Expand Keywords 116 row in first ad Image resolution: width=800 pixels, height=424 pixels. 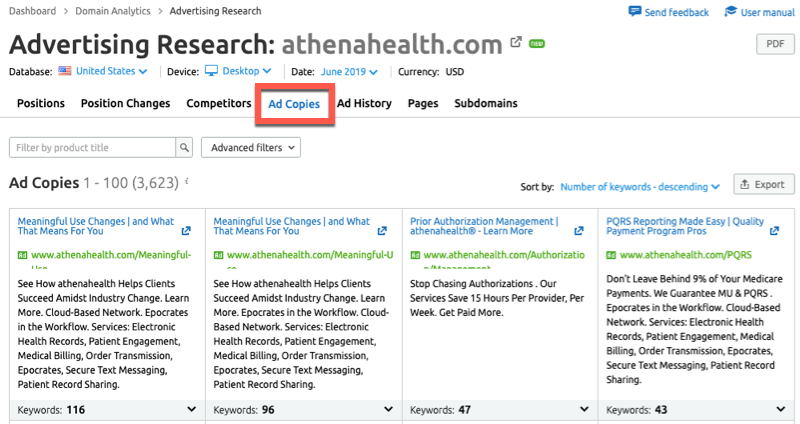(191, 409)
